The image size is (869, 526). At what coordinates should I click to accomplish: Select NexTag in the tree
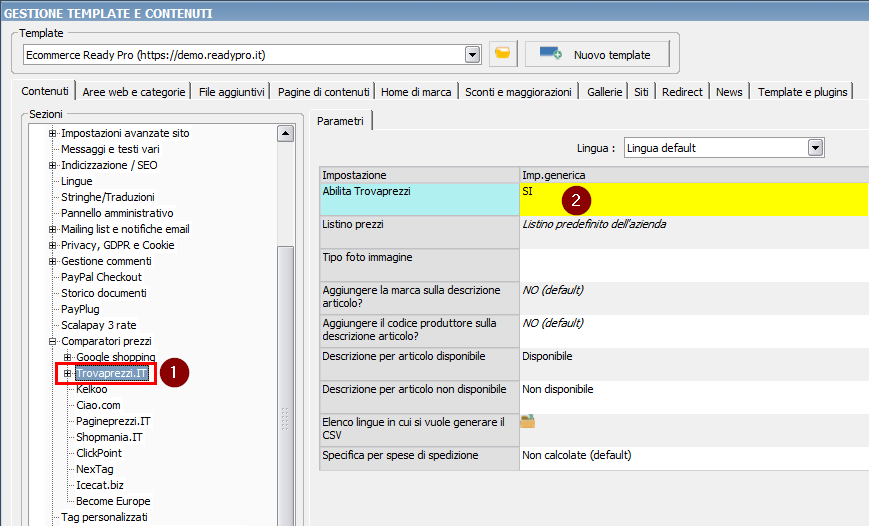click(x=95, y=469)
